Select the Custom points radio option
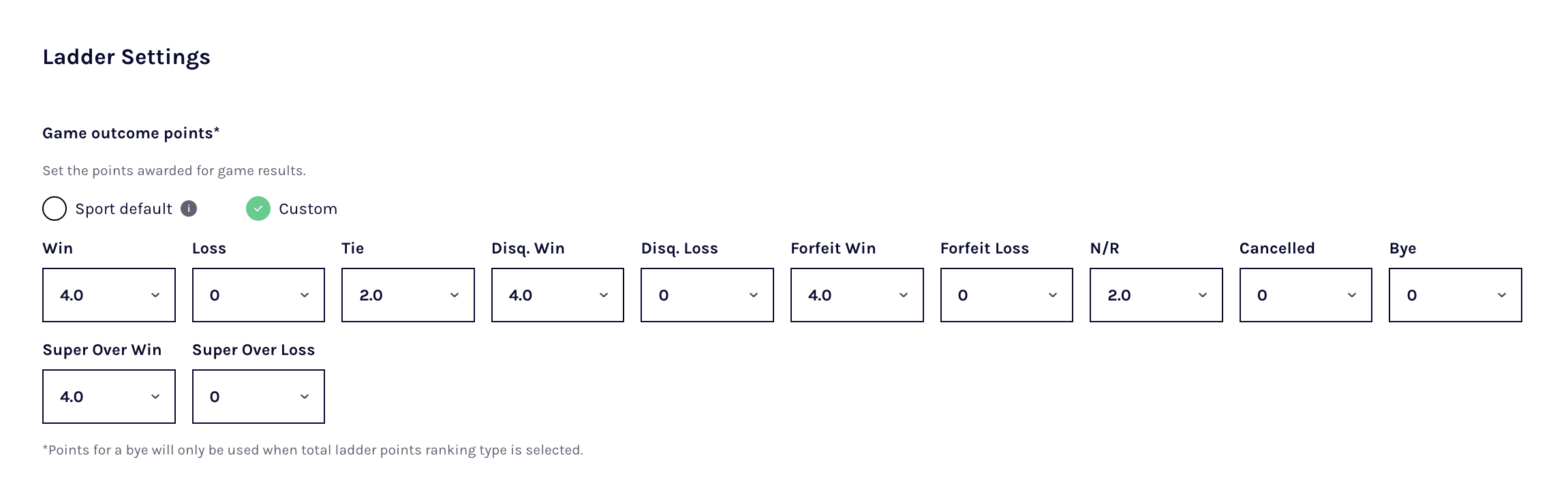1568x494 pixels. 258,209
